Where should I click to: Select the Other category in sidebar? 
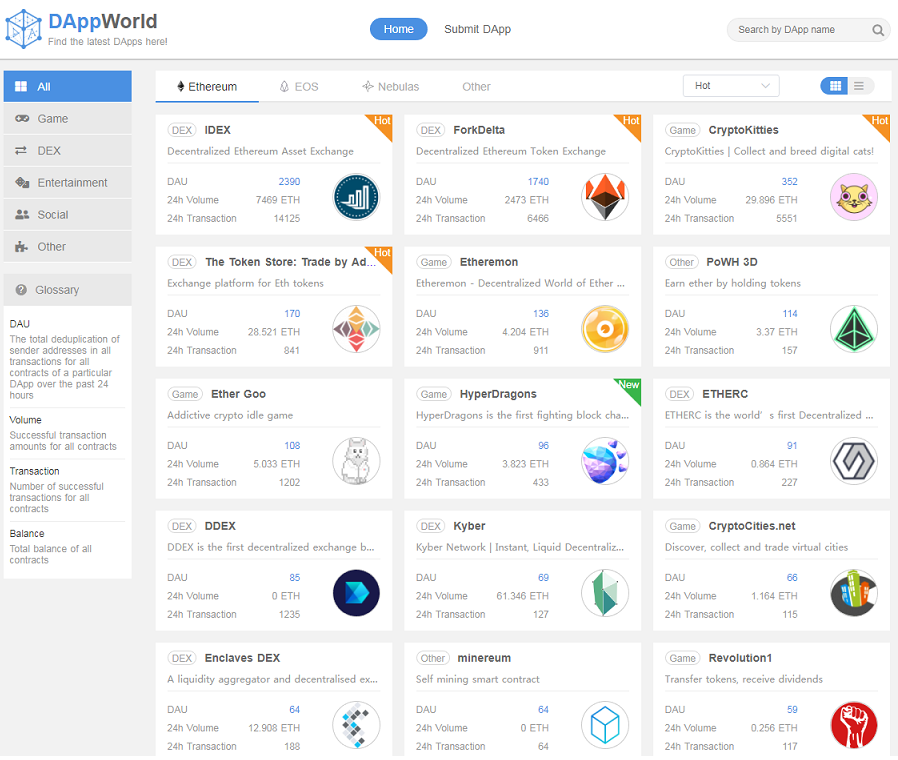[x=68, y=247]
